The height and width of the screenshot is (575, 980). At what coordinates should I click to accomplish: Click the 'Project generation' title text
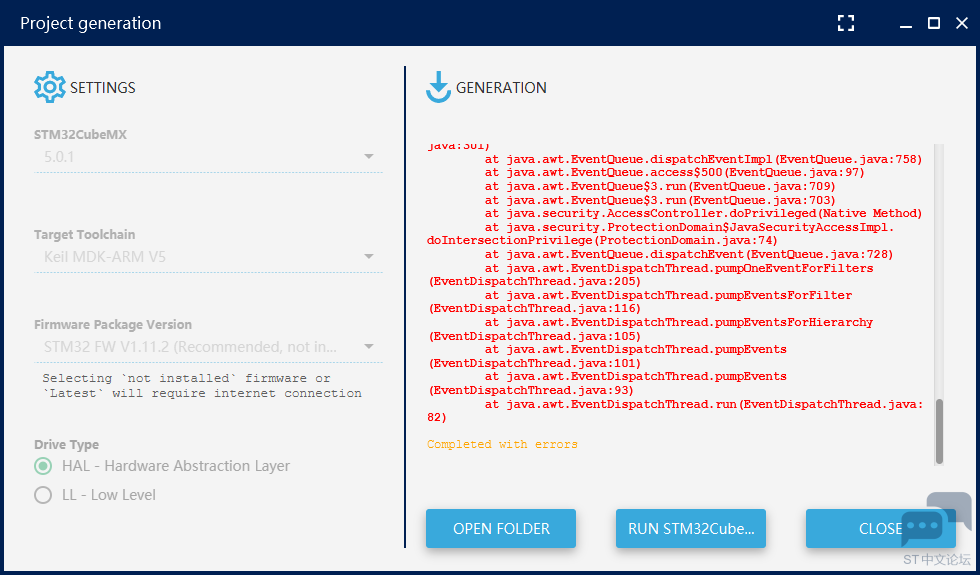tap(91, 23)
